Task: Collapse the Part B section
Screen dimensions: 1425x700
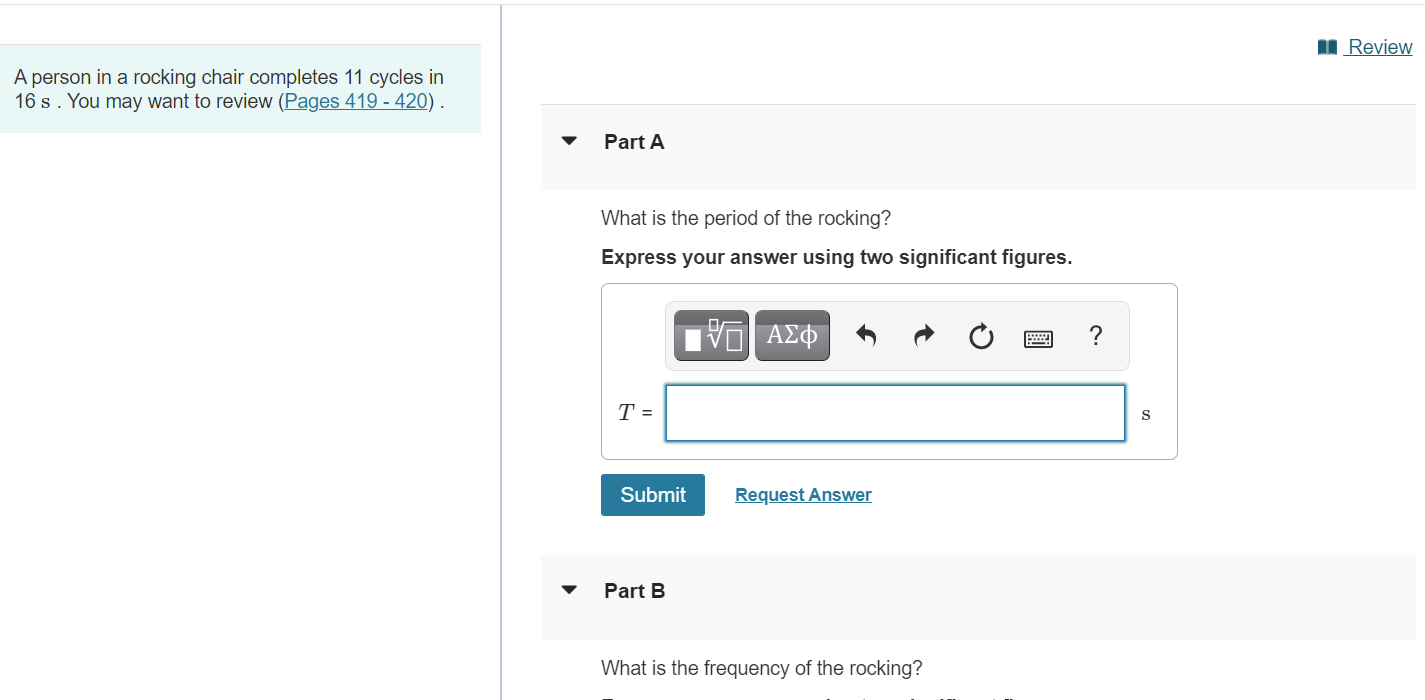Action: point(569,590)
